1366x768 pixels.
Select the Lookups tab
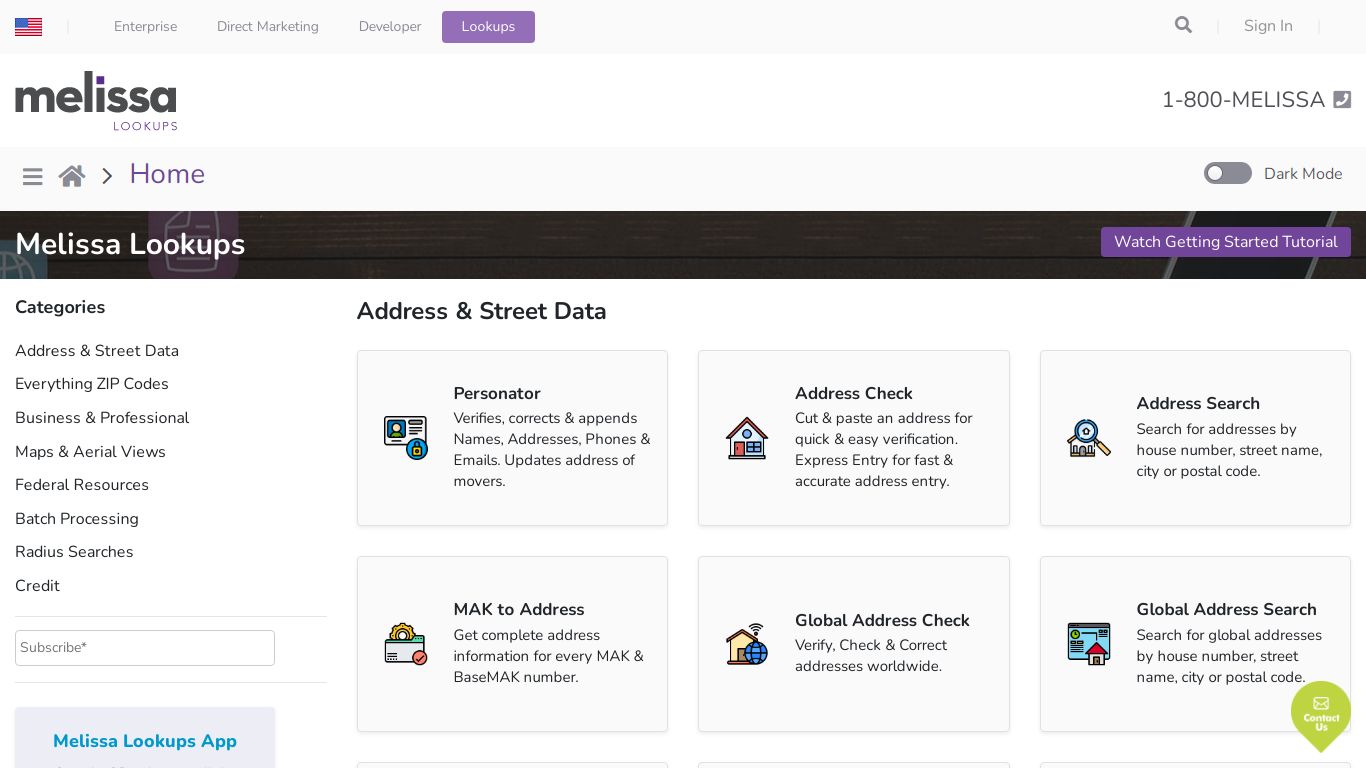(x=488, y=27)
